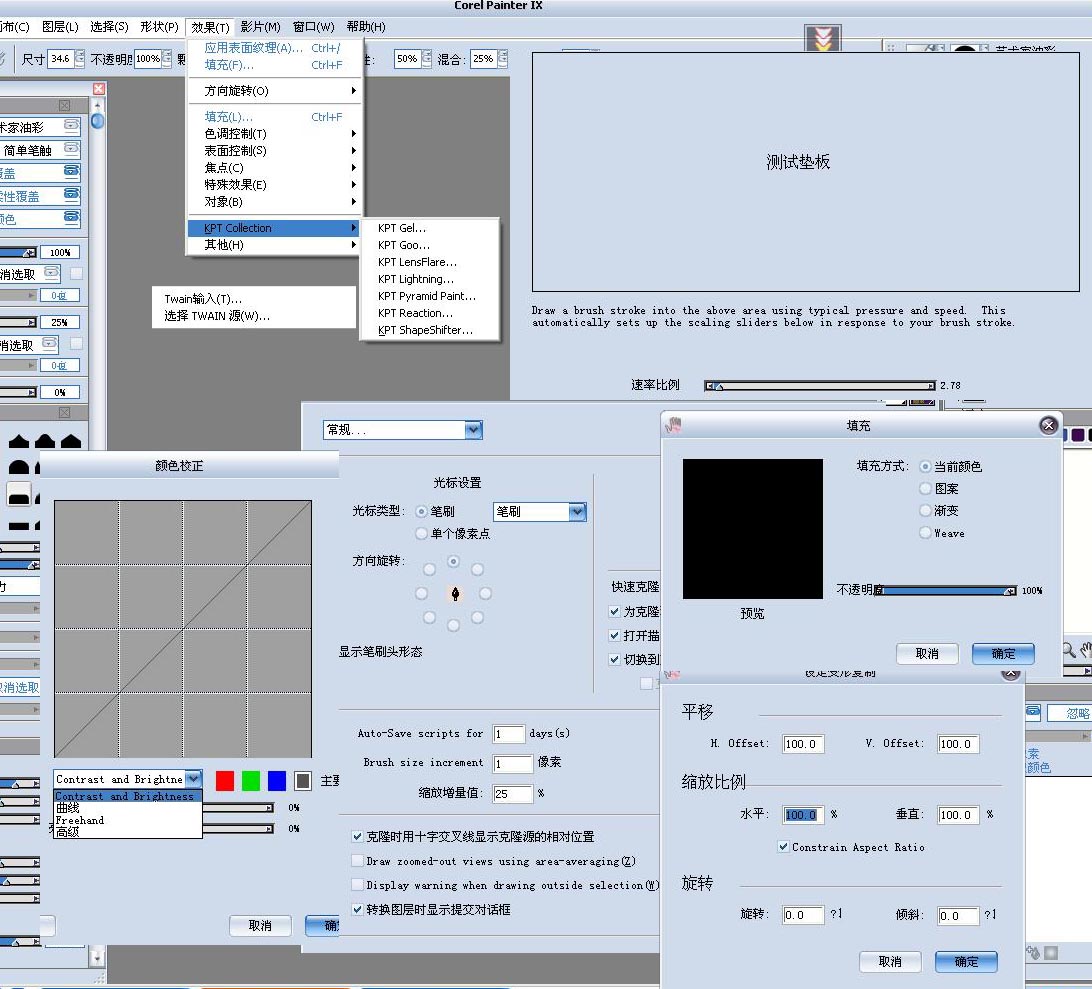1092x989 pixels.
Task: Pick the red channel swatch
Action: tap(225, 781)
